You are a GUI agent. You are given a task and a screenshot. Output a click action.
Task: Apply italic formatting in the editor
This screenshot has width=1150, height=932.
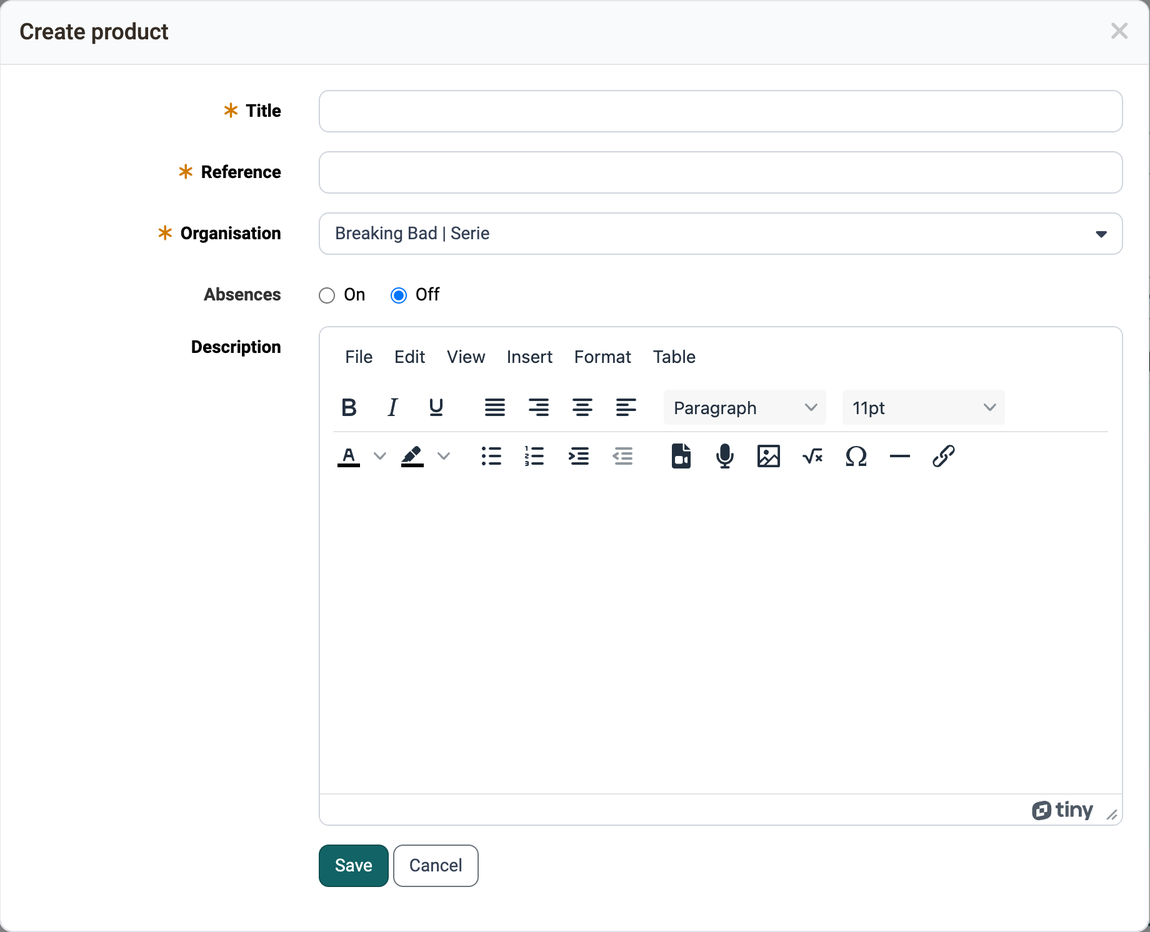click(392, 407)
